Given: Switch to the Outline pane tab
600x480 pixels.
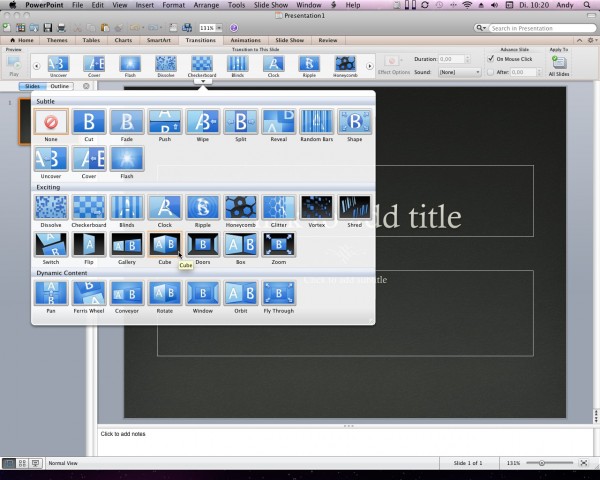Looking at the screenshot, I should [x=60, y=86].
